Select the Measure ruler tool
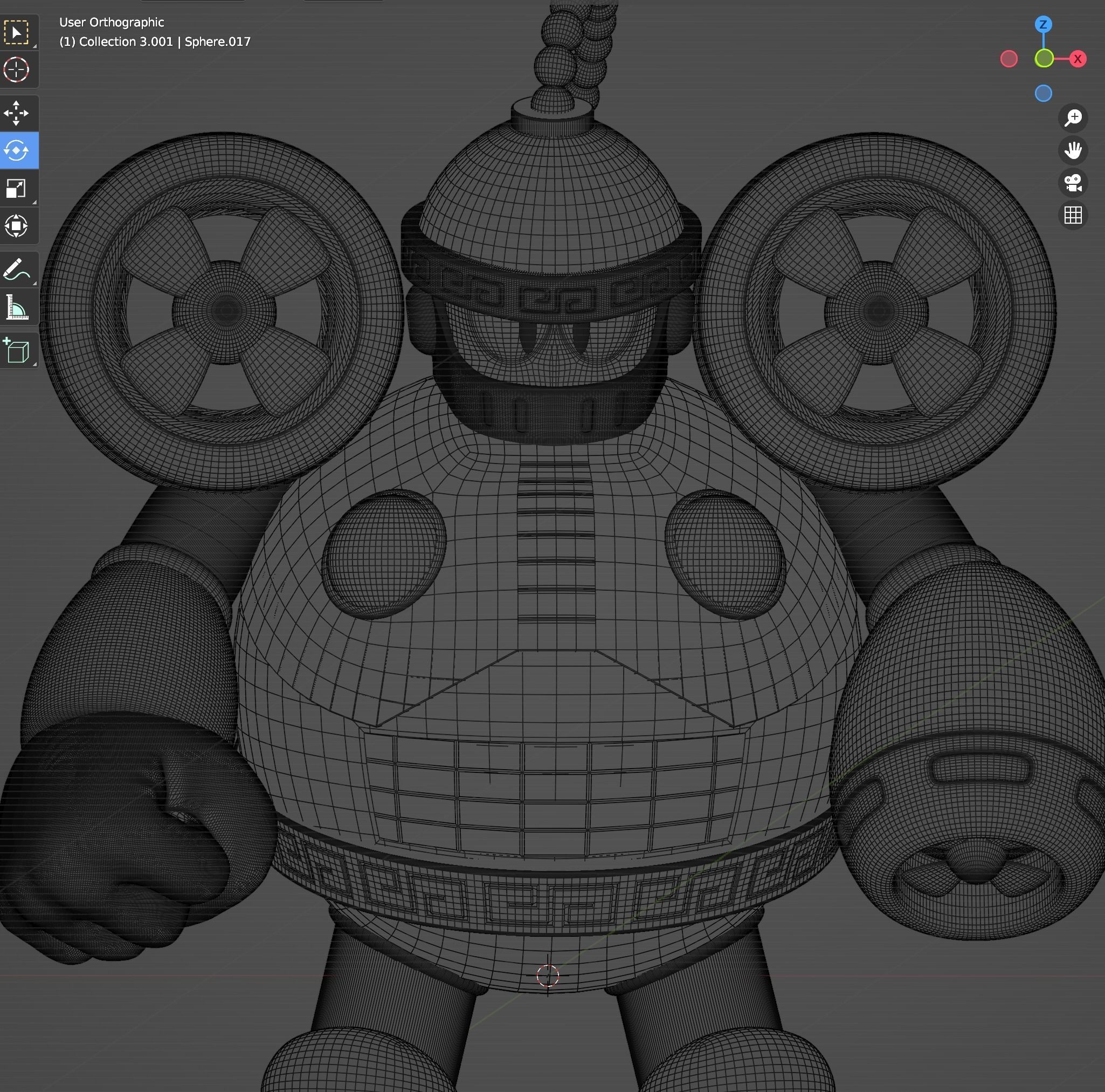This screenshot has height=1092, width=1105. (17, 309)
